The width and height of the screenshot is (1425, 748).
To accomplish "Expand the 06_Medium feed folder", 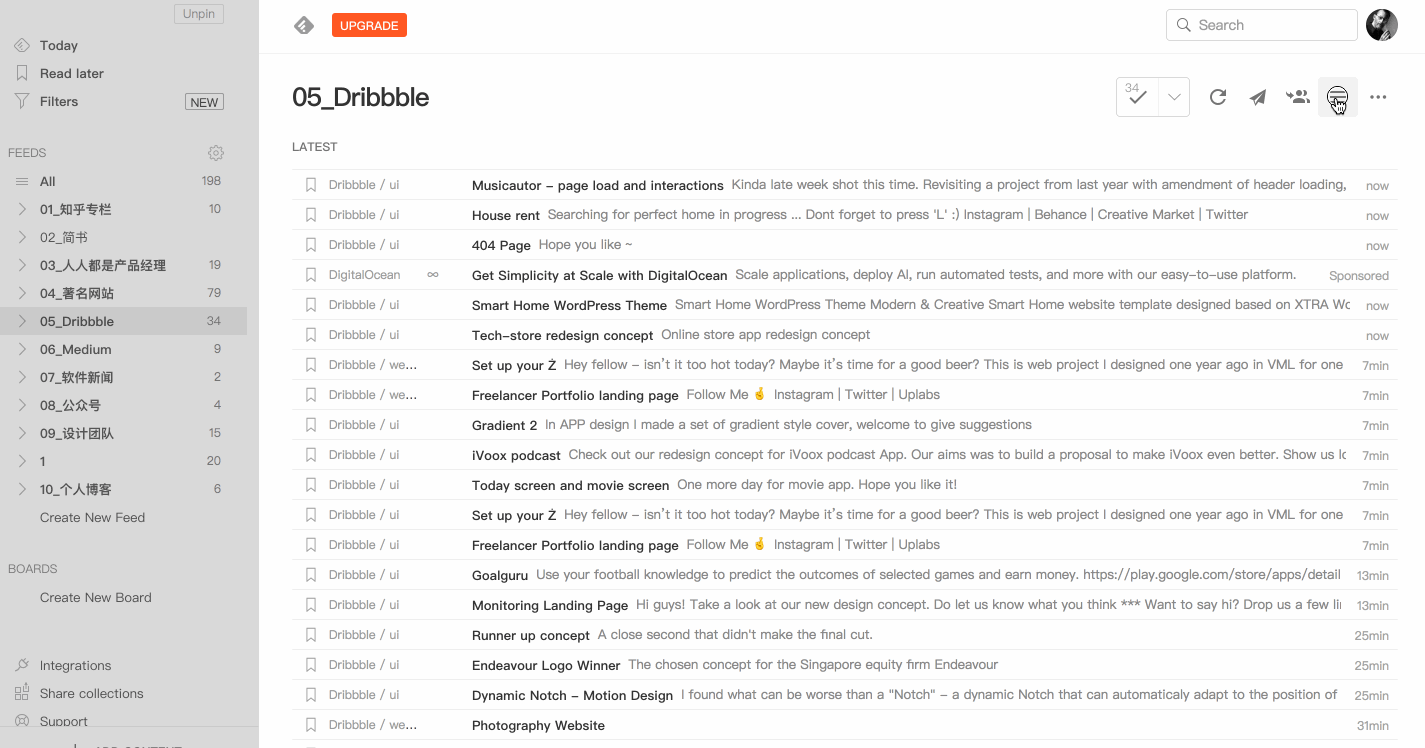I will click(22, 349).
